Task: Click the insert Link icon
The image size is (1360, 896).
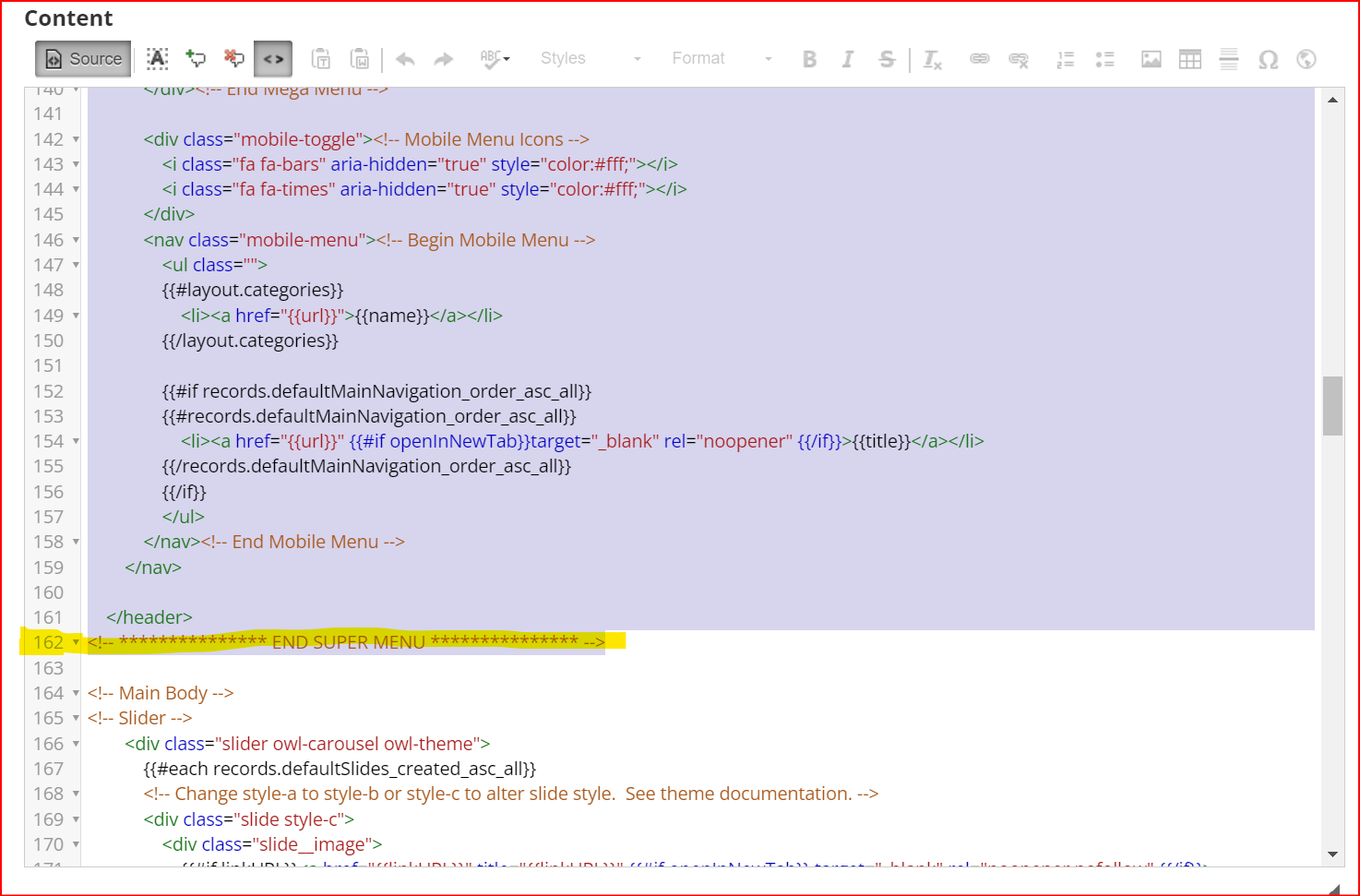Action: [980, 59]
